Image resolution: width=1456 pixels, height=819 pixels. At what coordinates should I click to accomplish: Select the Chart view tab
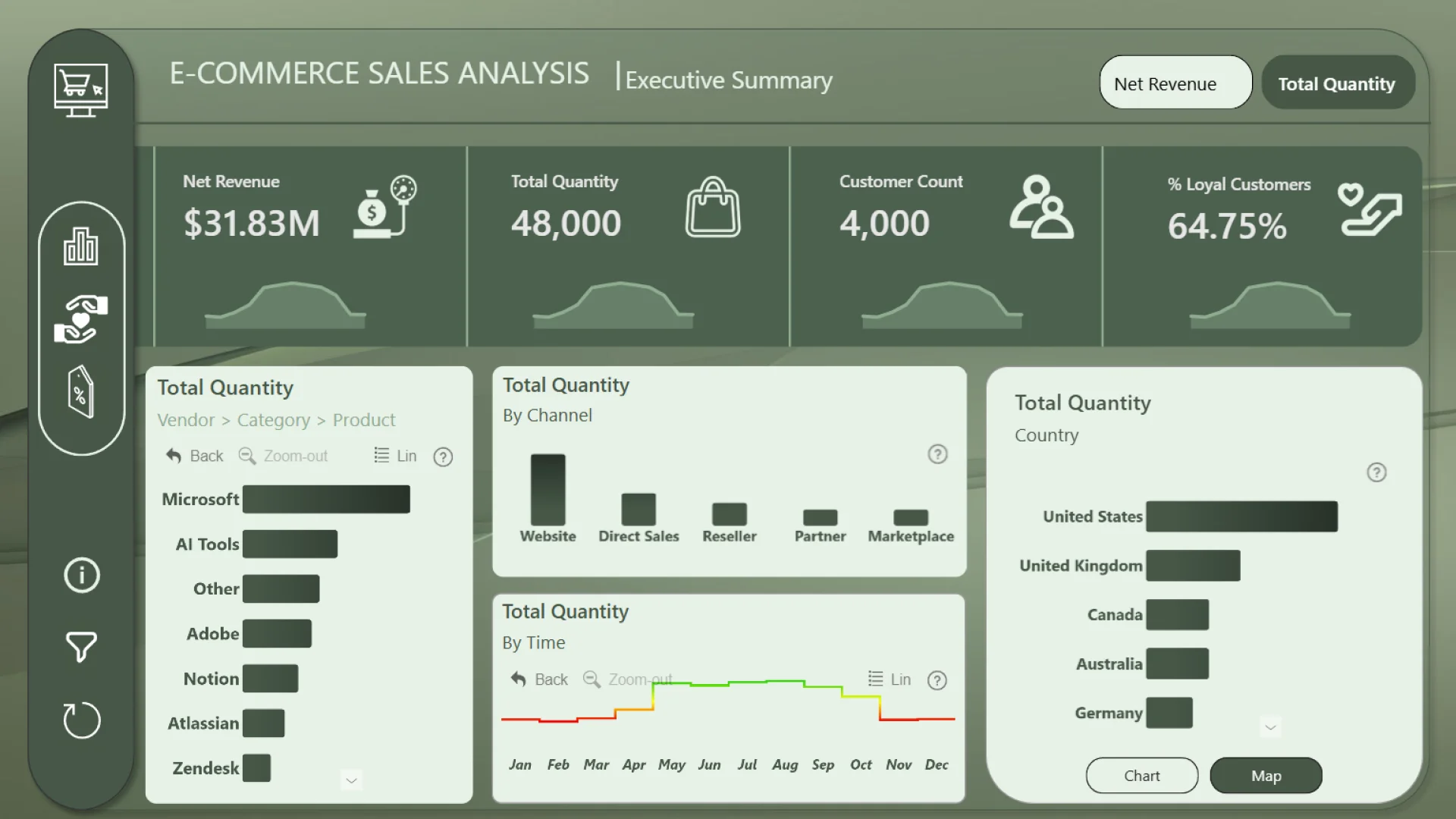[x=1141, y=775]
